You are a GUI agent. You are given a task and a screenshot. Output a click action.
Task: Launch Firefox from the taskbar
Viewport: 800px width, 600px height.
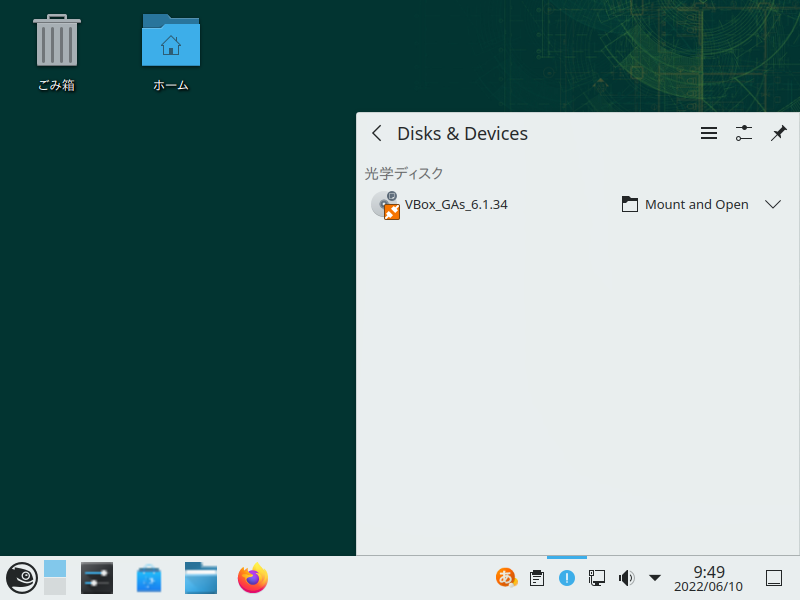[x=253, y=578]
